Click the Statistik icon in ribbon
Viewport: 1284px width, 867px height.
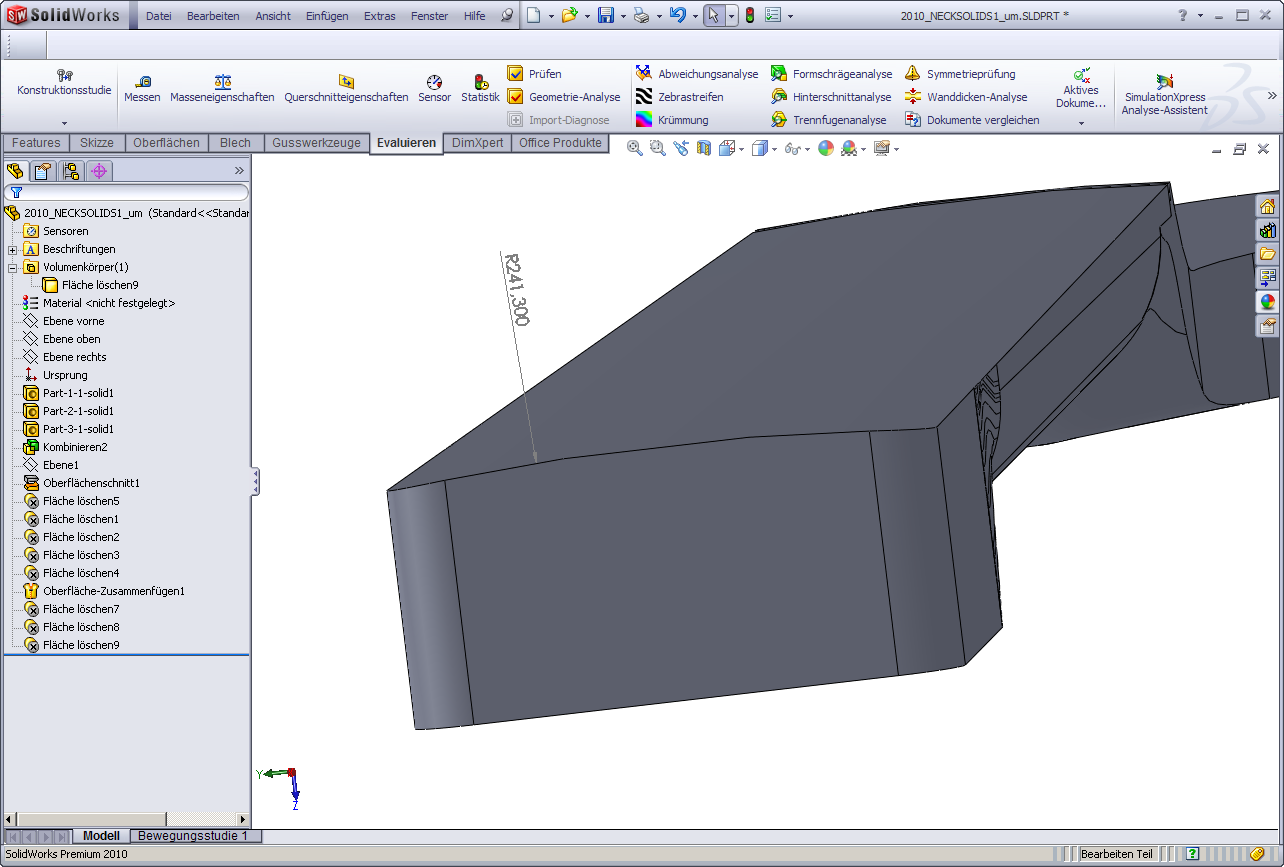click(480, 82)
